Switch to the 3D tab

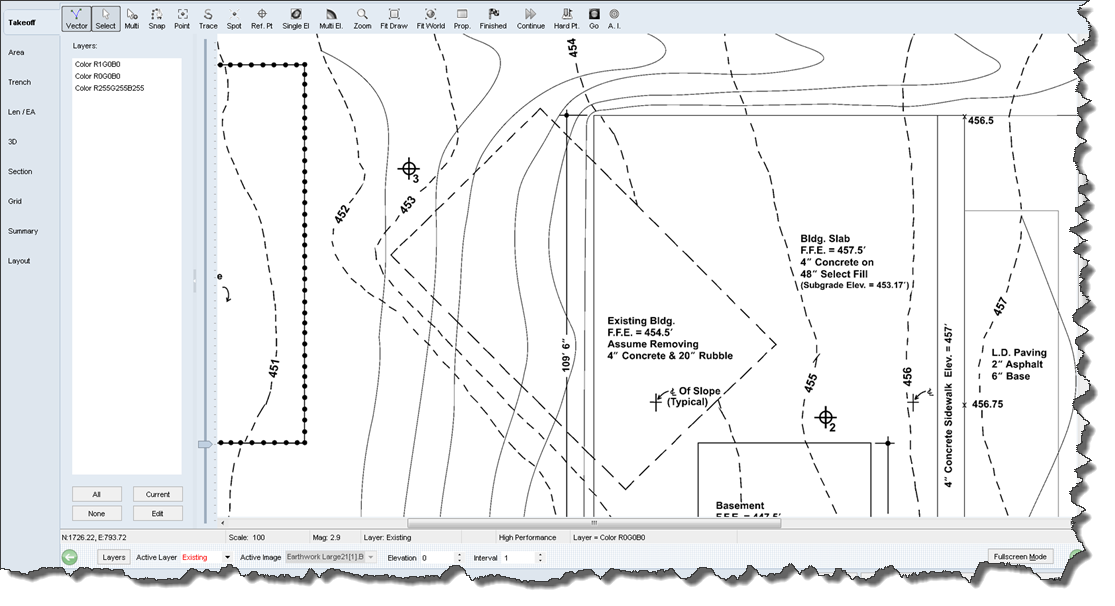[12, 142]
